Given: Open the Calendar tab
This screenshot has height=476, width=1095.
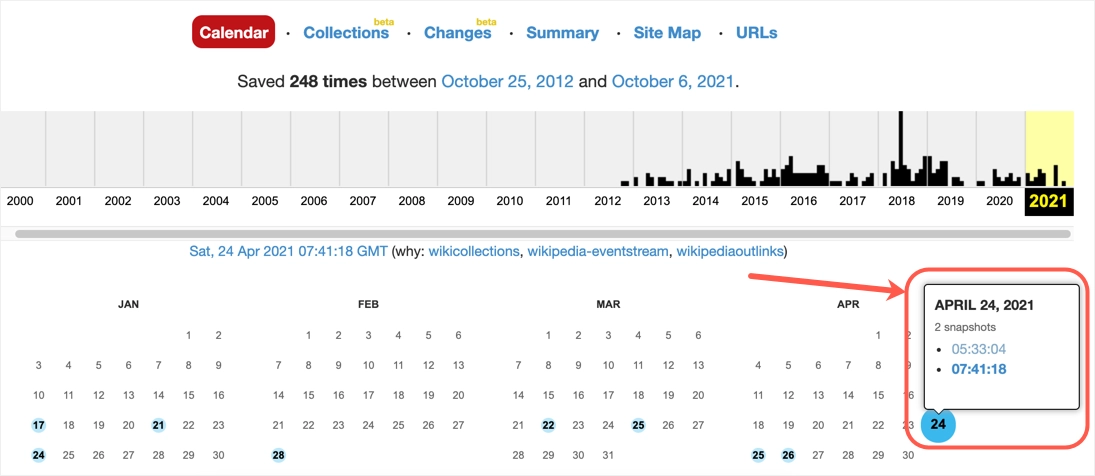Looking at the screenshot, I should [233, 33].
